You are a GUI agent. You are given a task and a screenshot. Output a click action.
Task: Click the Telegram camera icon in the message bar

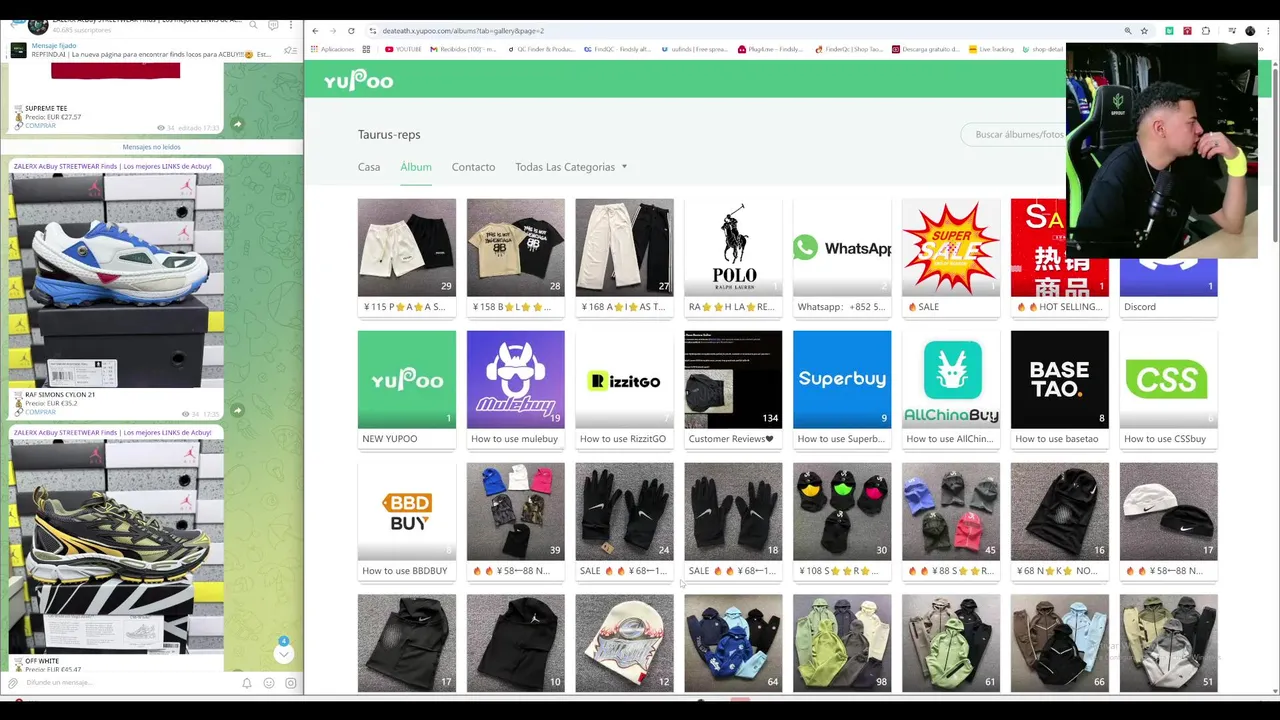click(291, 683)
